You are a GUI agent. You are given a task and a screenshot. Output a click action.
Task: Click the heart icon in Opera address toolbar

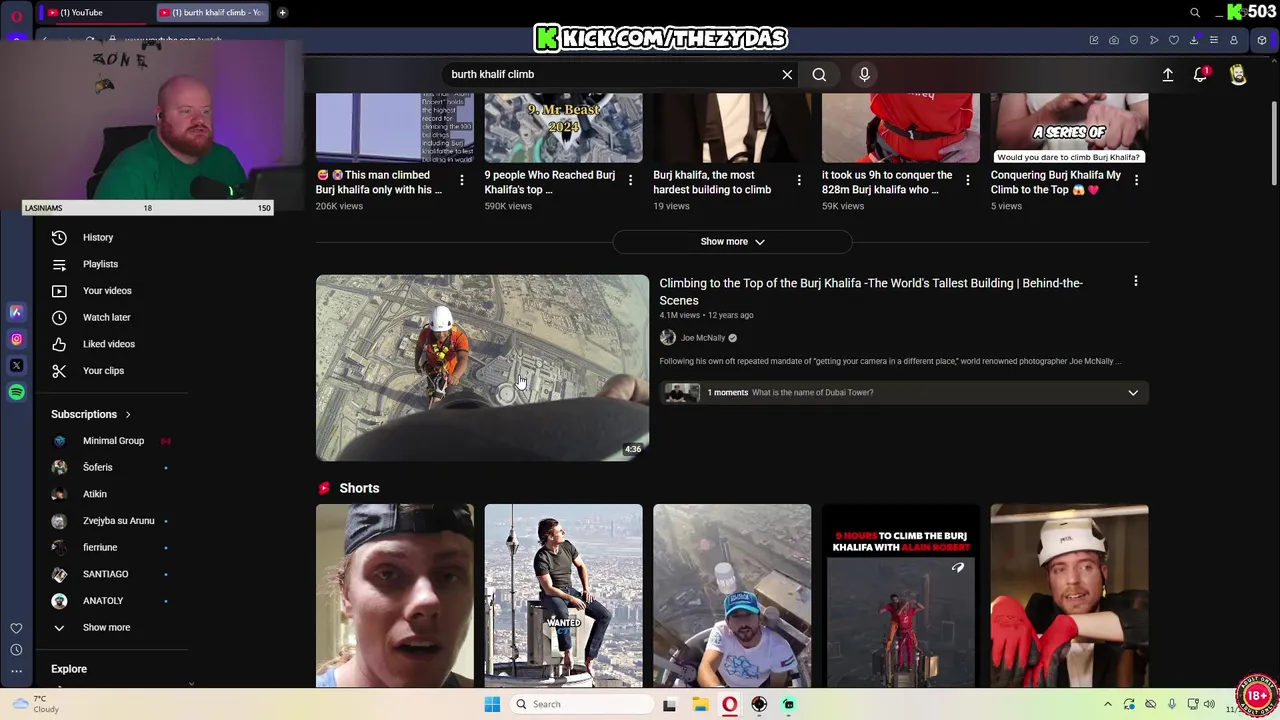tap(1174, 40)
